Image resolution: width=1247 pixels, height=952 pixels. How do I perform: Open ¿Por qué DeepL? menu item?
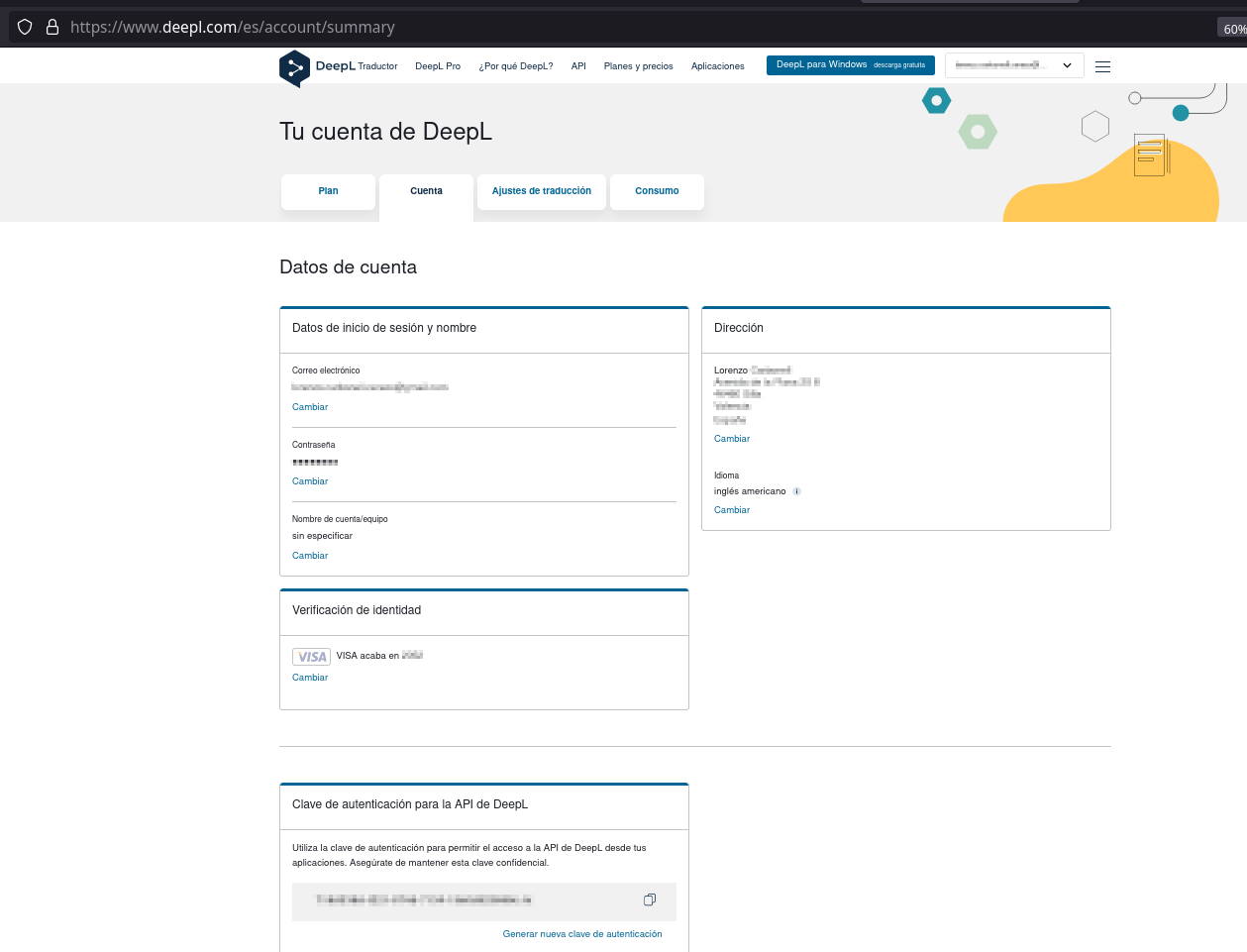[x=516, y=66]
